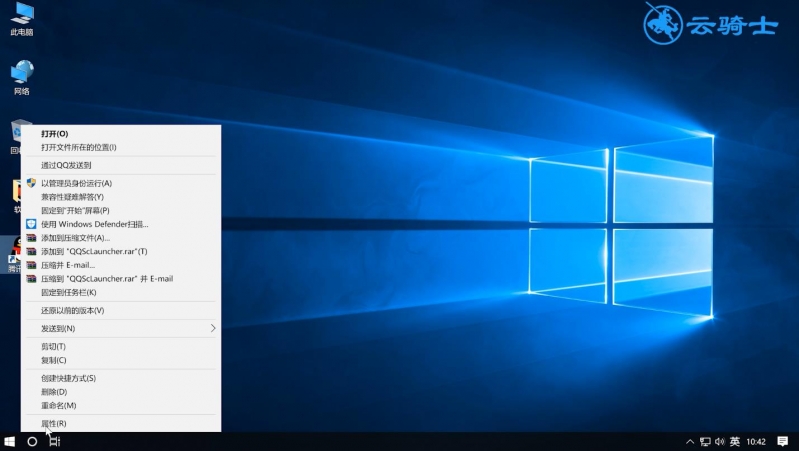Open volume control tray icon
799x451 pixels.
(720, 442)
